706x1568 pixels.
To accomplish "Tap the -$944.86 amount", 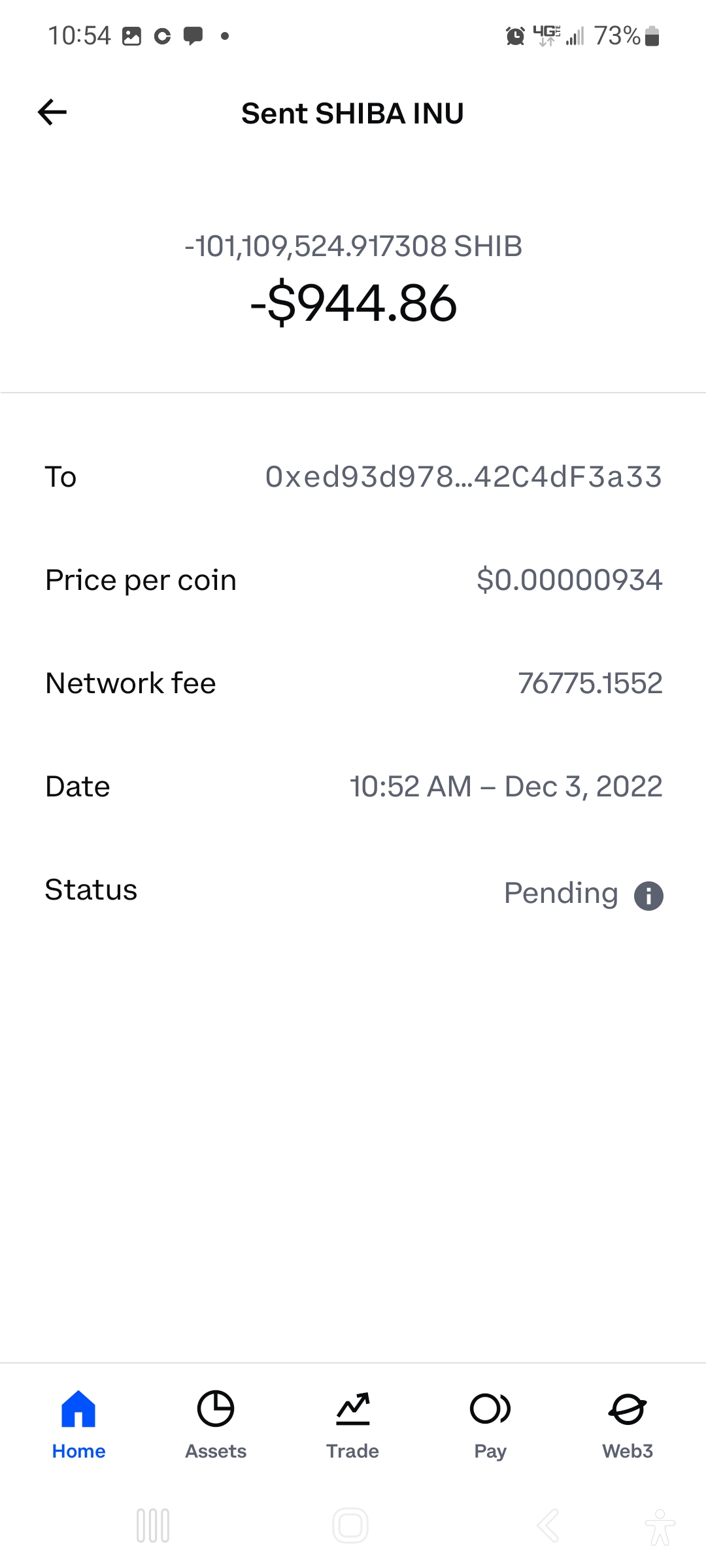I will pos(353,303).
